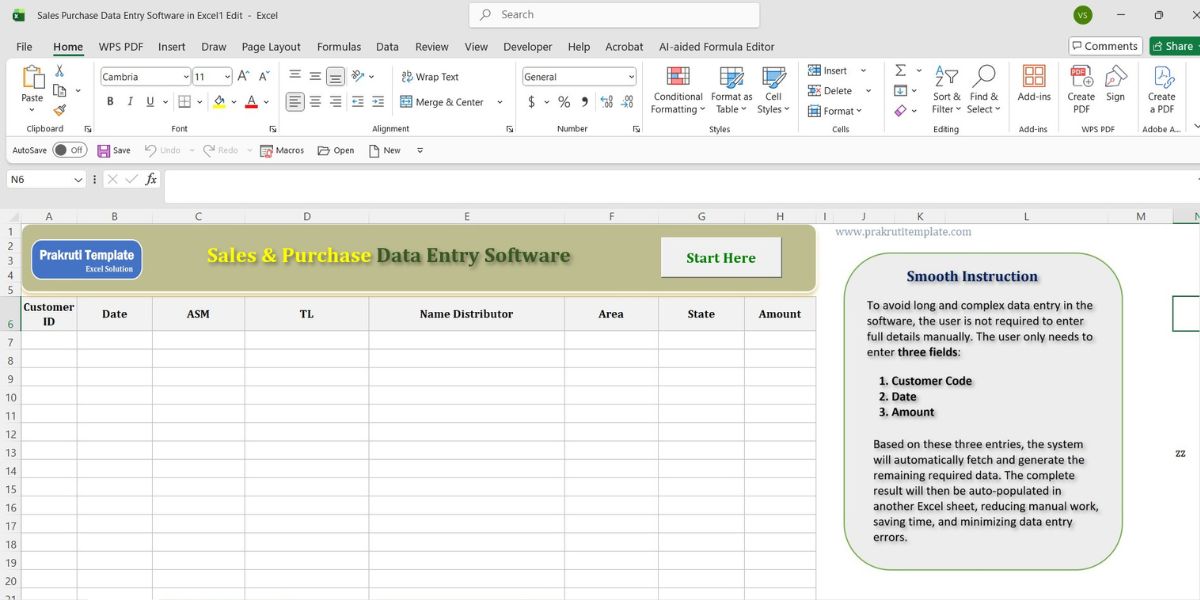This screenshot has width=1200, height=600.
Task: Toggle the AutoSave switch
Action: [x=69, y=150]
